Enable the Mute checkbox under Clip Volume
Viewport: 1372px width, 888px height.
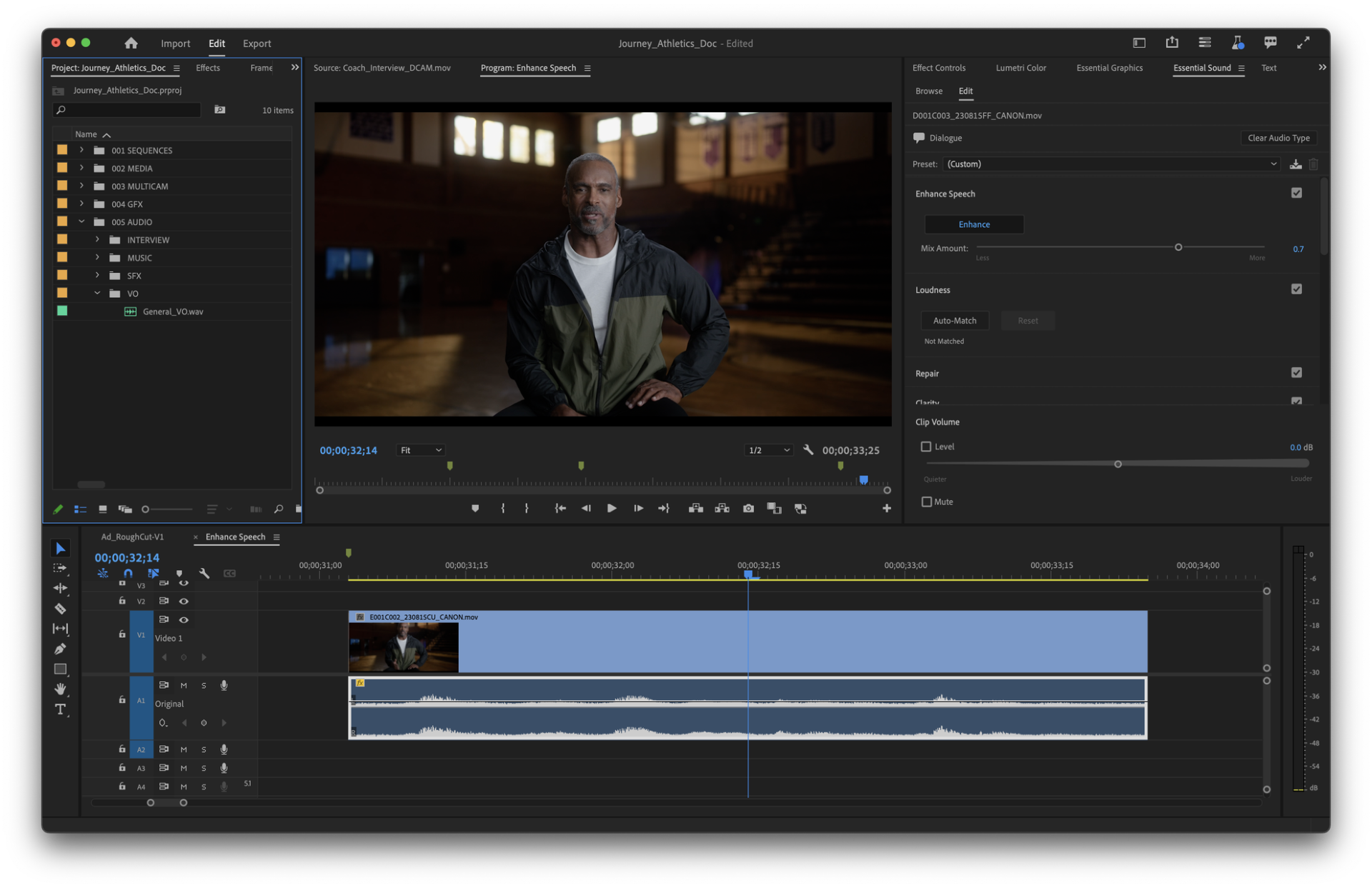(927, 502)
